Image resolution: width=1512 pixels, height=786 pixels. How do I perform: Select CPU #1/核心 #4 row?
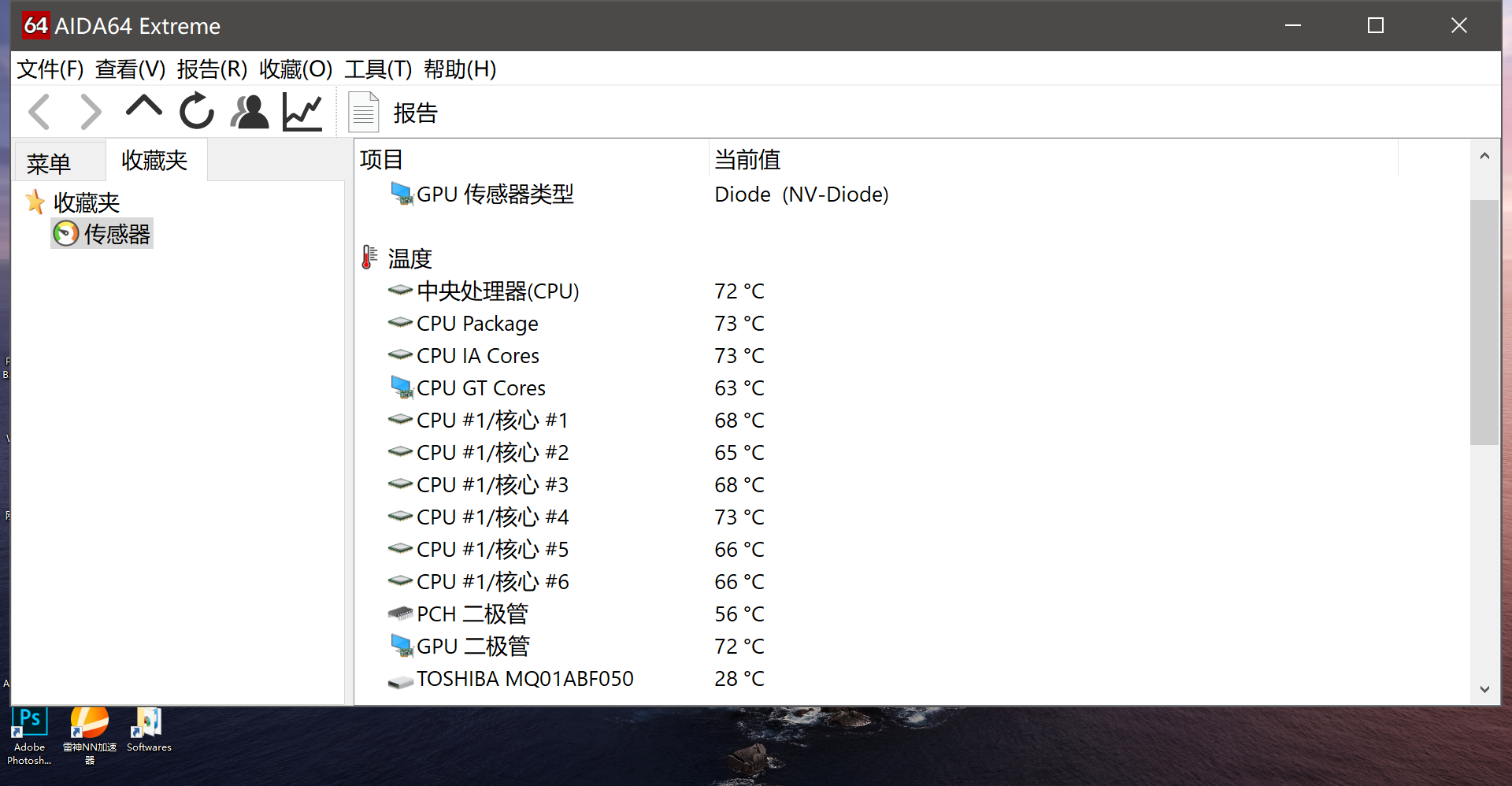(912, 517)
